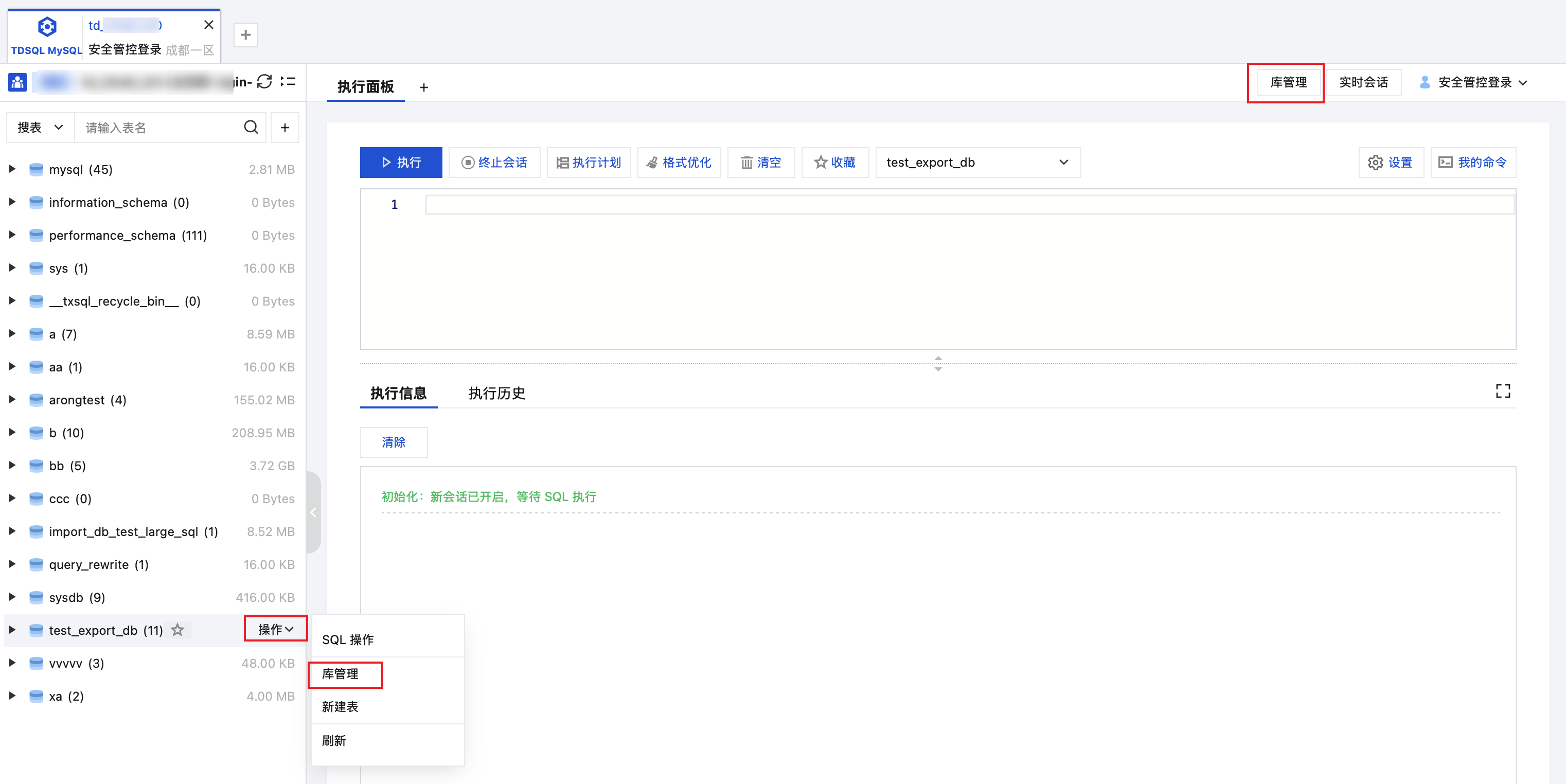Expand results panel to fullscreen
Screen dimensions: 1566x784
pyautogui.click(x=1502, y=391)
